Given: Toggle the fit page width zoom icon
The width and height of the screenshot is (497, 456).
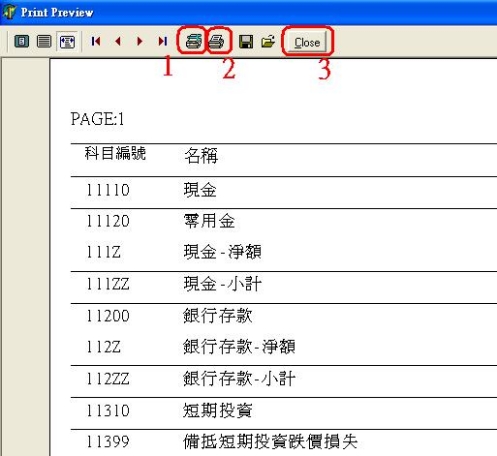Looking at the screenshot, I should pos(67,42).
